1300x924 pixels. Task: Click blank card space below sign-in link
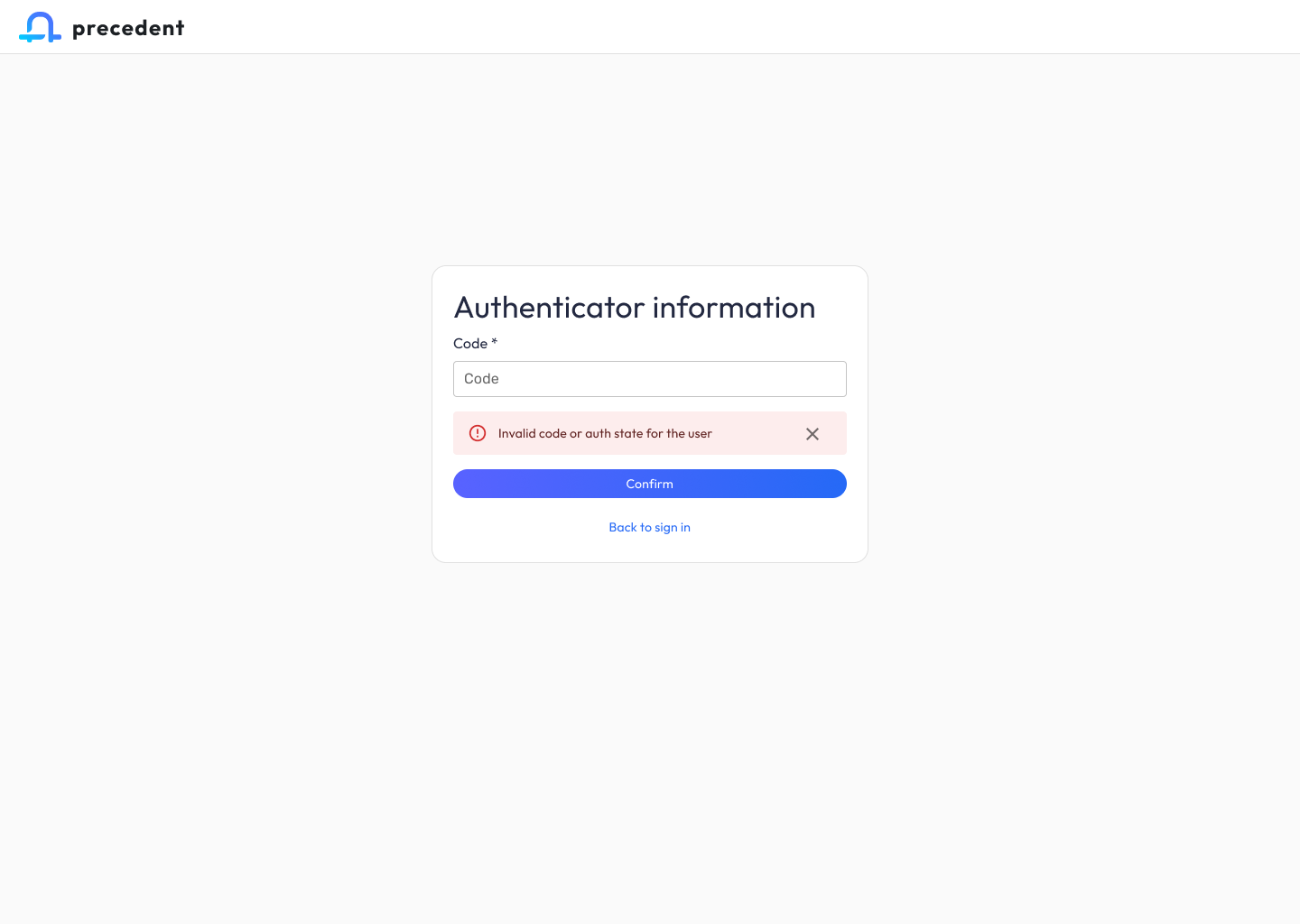tap(650, 550)
